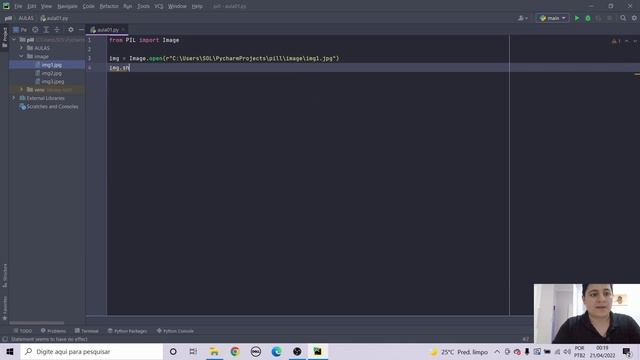Click aula01.py breadcrumb in navigation bar
The width and height of the screenshot is (640, 360).
(54, 18)
